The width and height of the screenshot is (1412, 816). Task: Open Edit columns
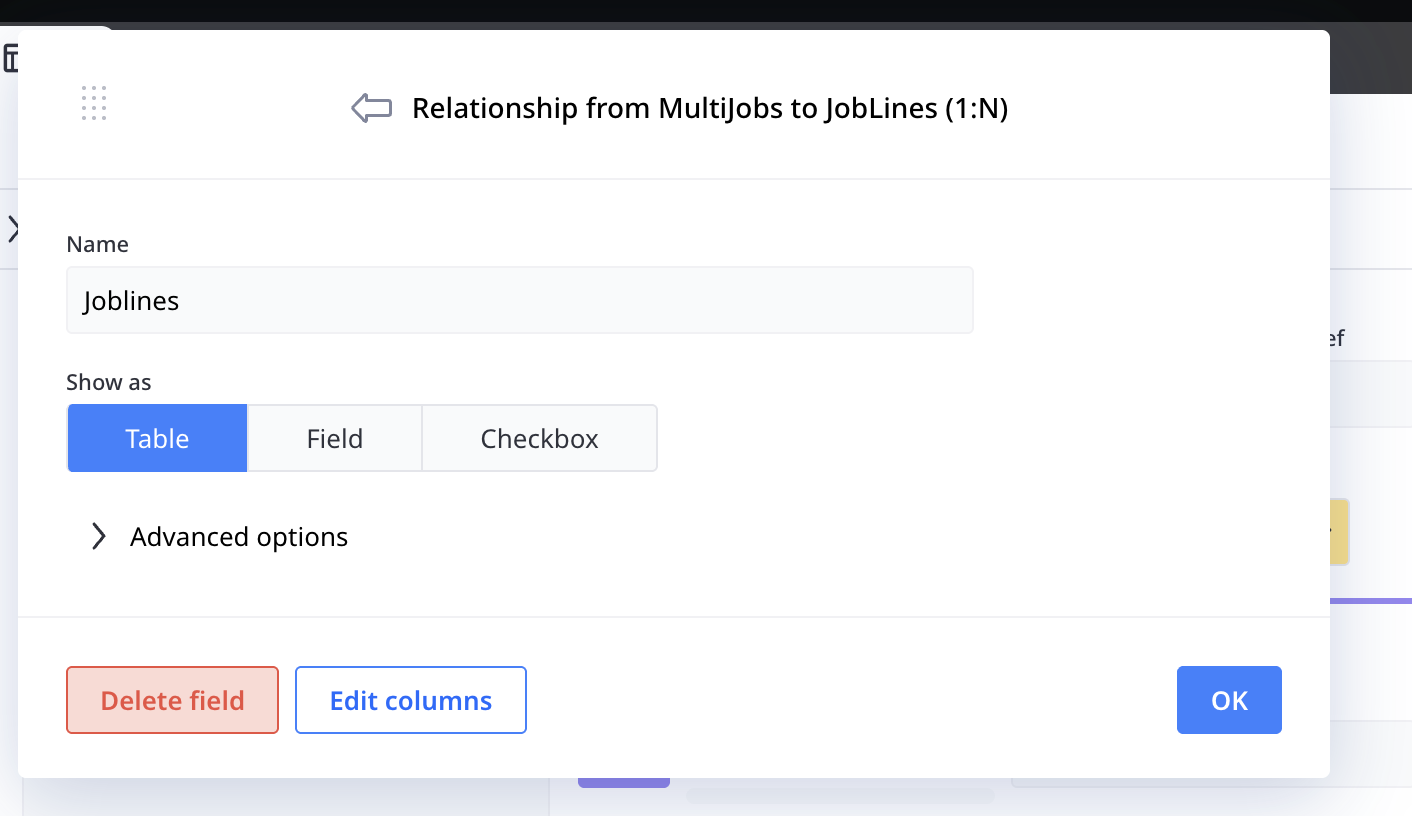pos(410,700)
